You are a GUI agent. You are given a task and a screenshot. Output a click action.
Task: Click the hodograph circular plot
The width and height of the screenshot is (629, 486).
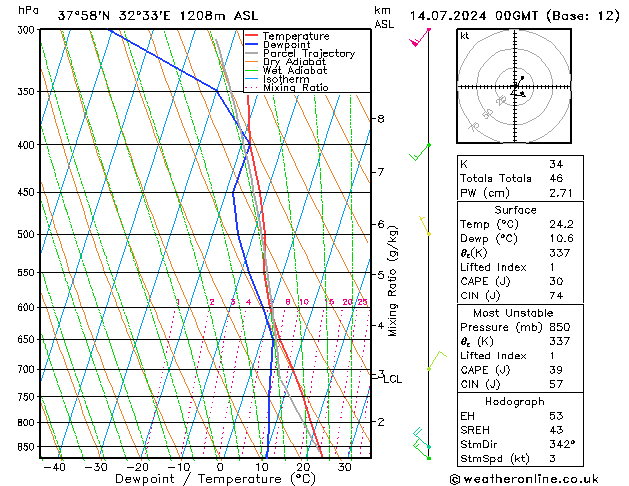pyautogui.click(x=516, y=88)
